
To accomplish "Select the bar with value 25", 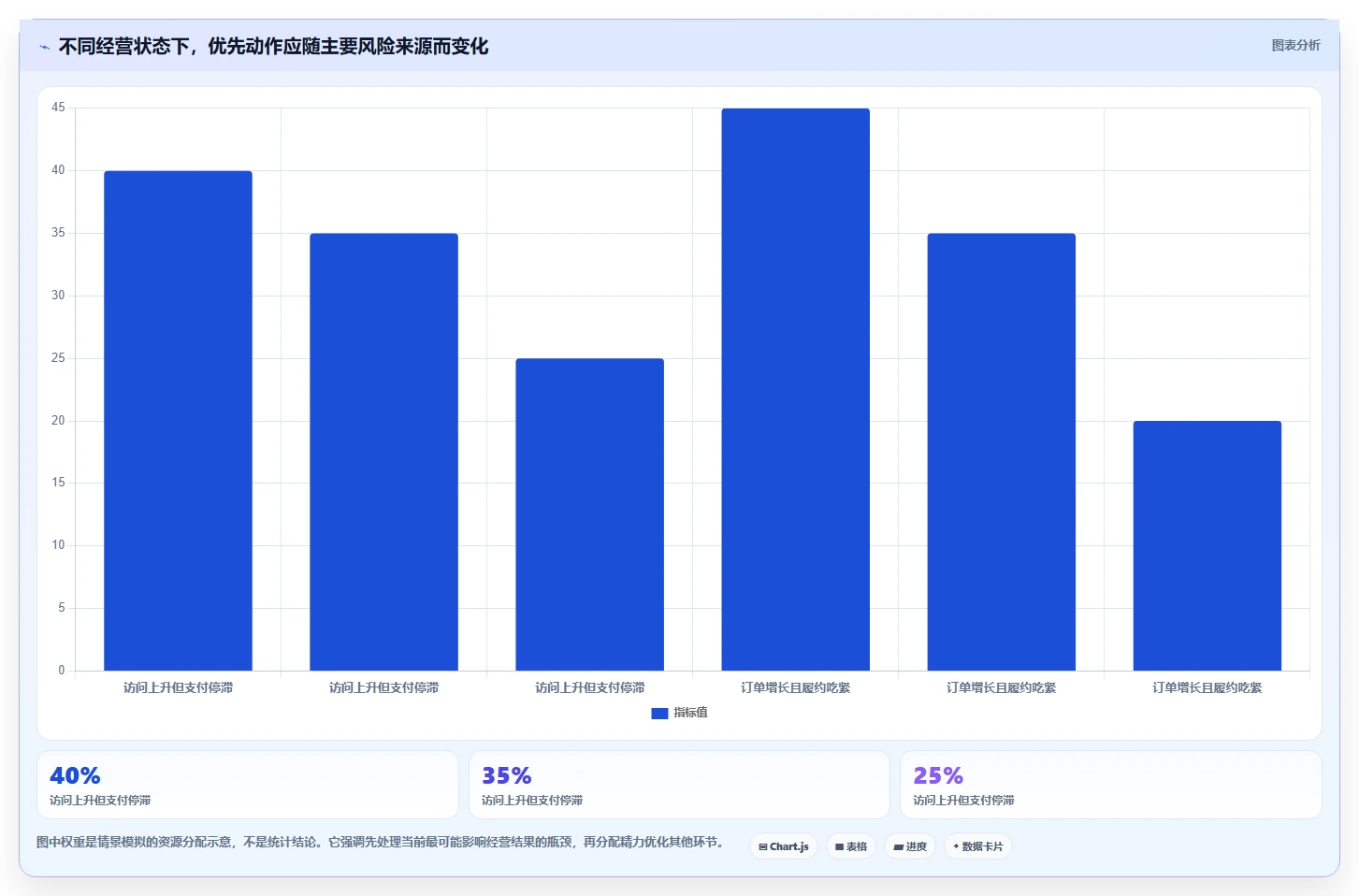I will pyautogui.click(x=589, y=514).
